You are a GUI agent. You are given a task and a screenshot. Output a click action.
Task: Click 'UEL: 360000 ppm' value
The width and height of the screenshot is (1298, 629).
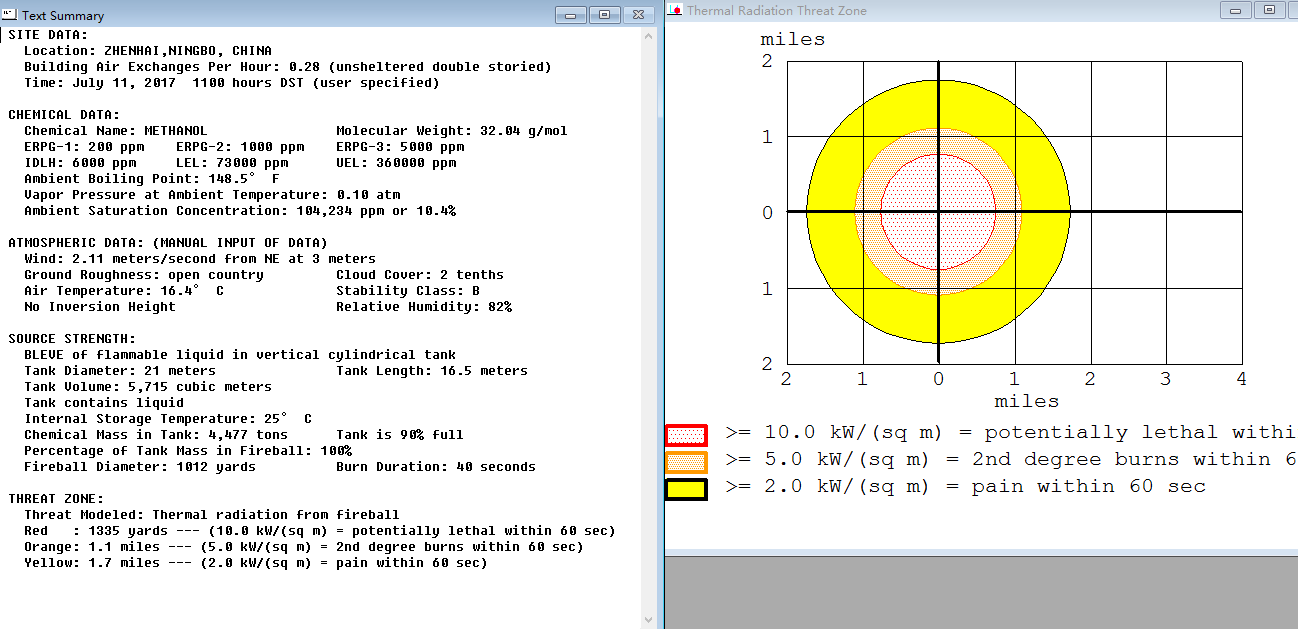click(x=395, y=163)
